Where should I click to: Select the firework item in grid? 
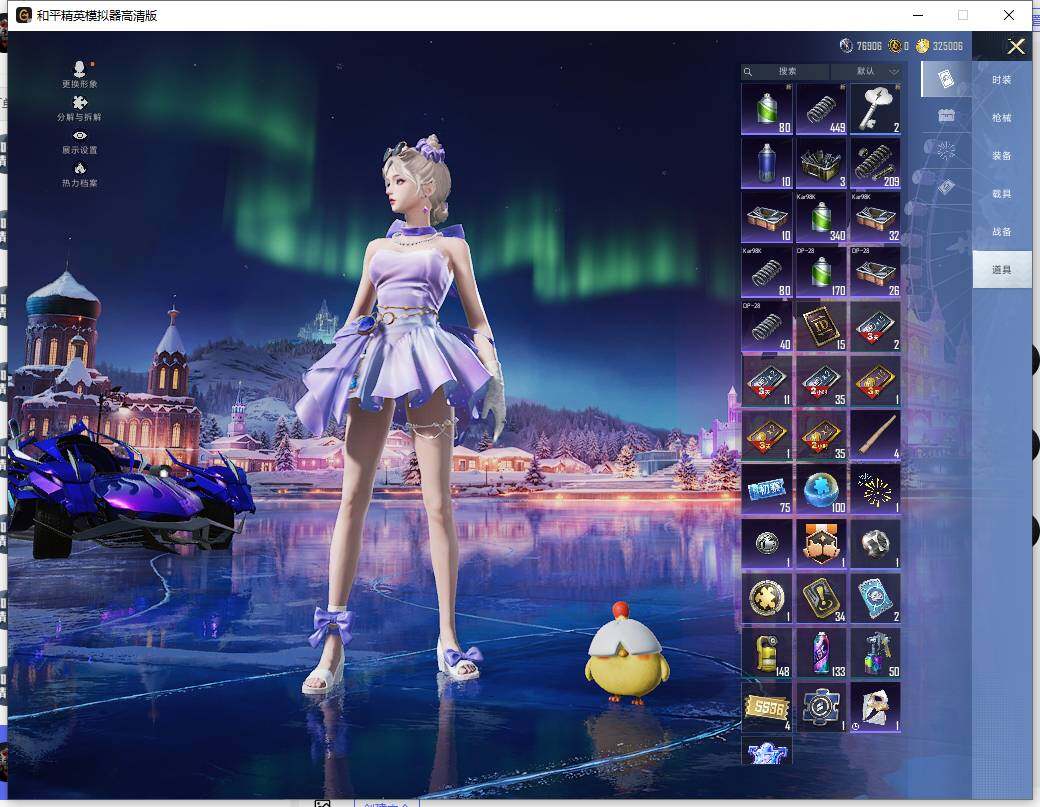point(876,489)
